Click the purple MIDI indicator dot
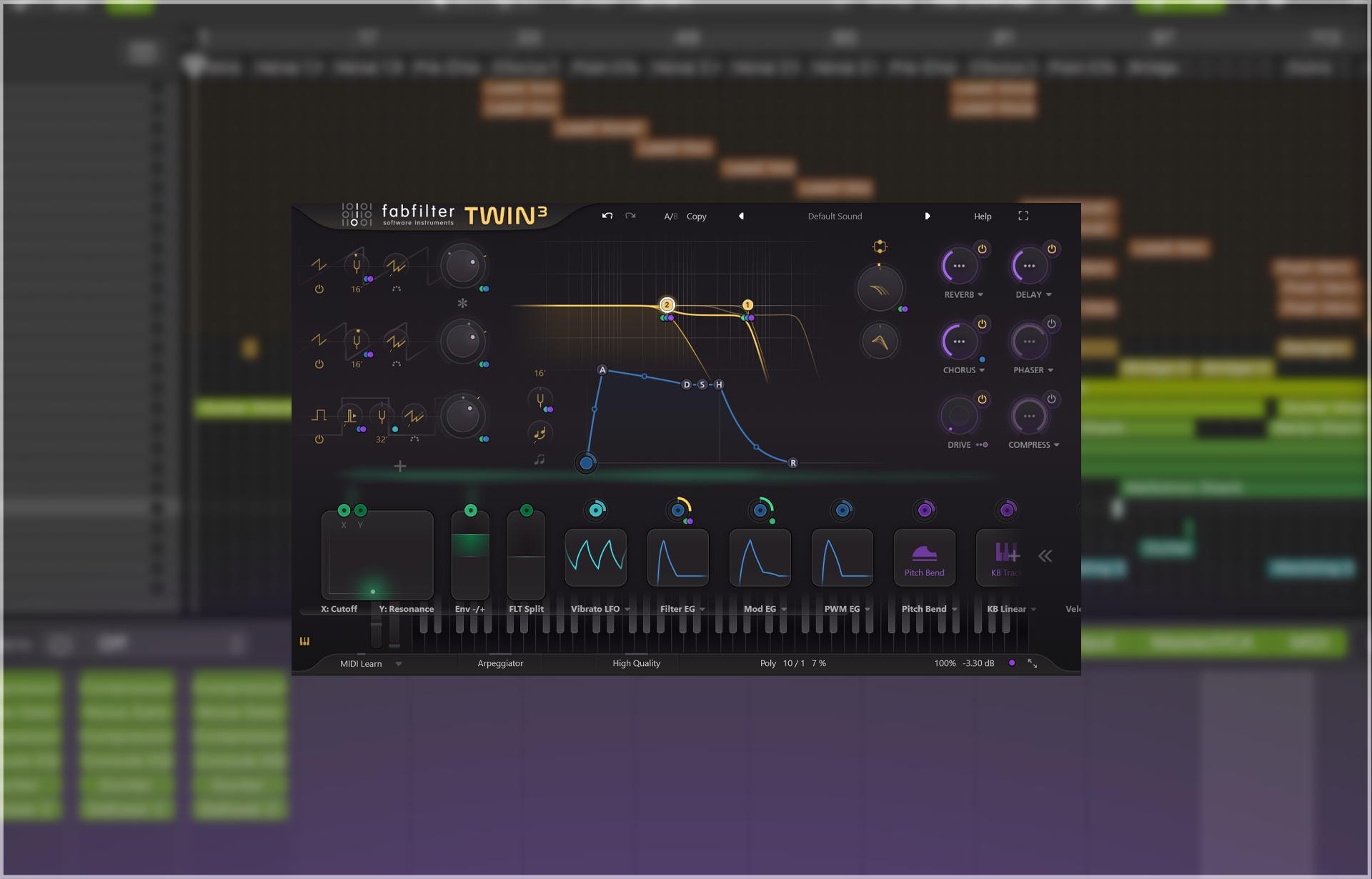This screenshot has height=879, width=1372. [1011, 663]
